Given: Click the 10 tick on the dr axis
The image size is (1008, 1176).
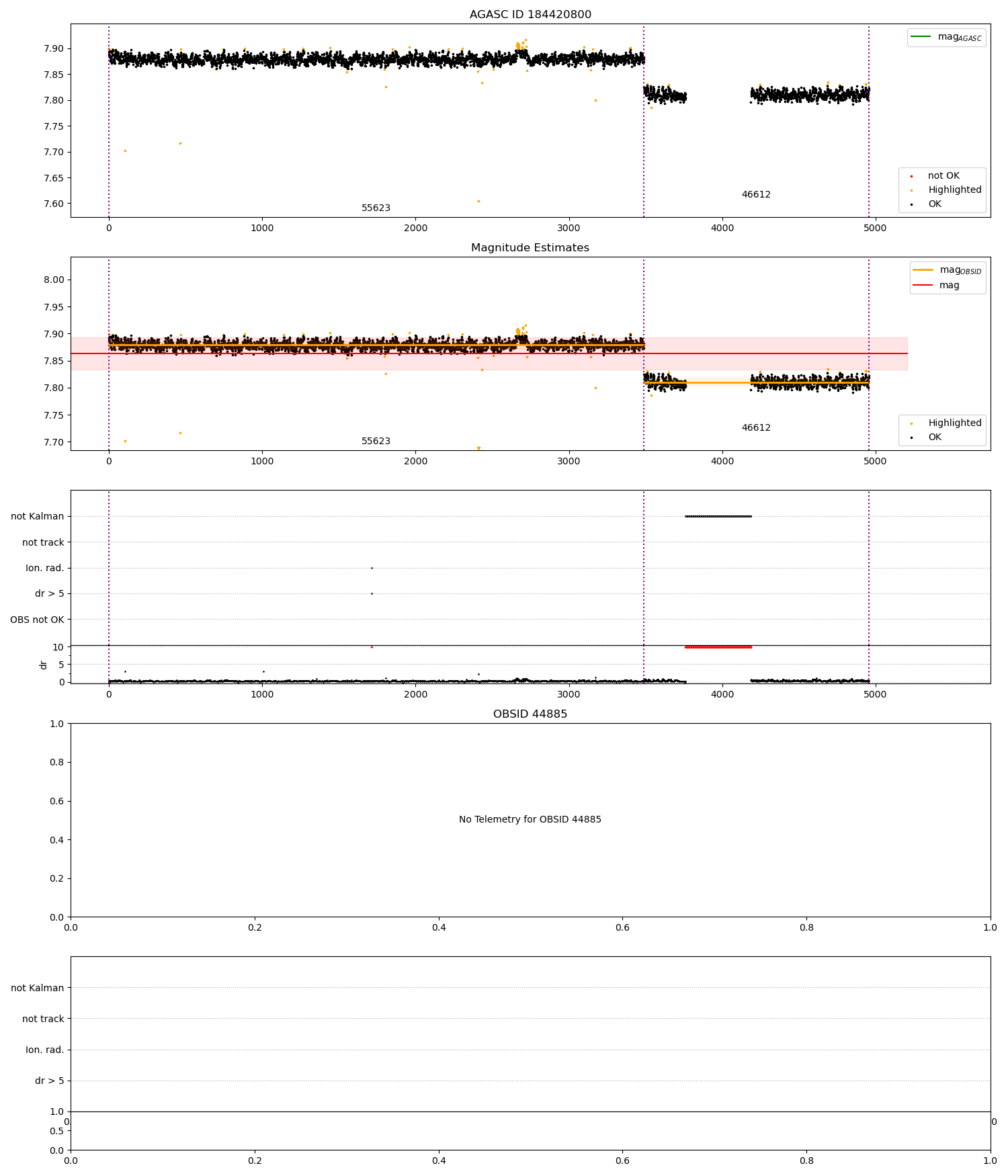Looking at the screenshot, I should (x=58, y=647).
